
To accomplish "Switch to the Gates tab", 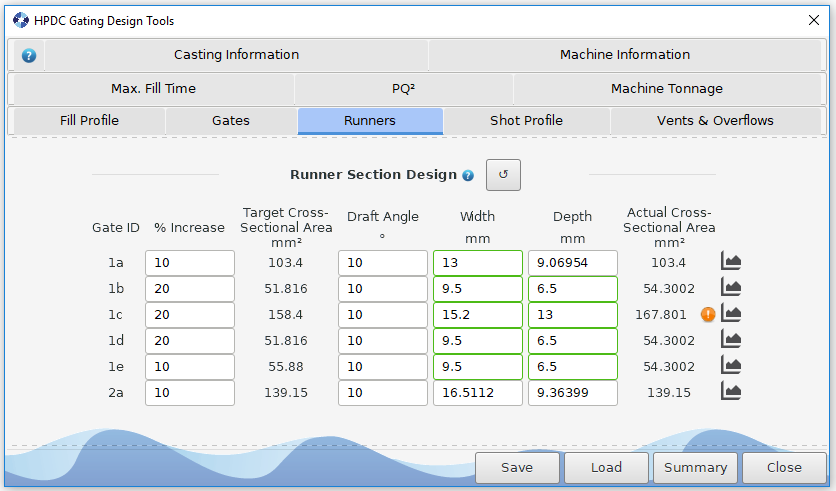I will coord(231,121).
